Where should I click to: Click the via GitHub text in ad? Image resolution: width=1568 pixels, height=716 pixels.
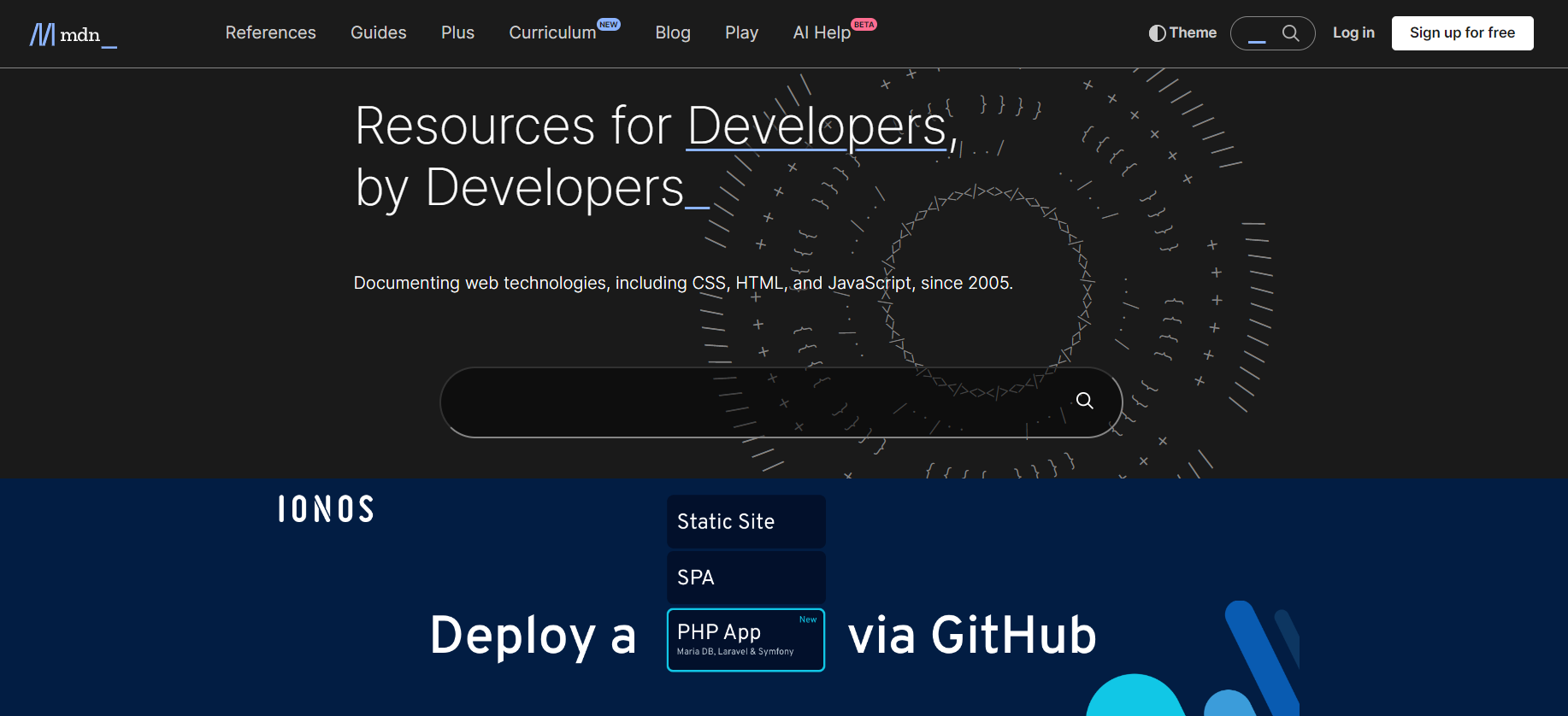(x=972, y=636)
